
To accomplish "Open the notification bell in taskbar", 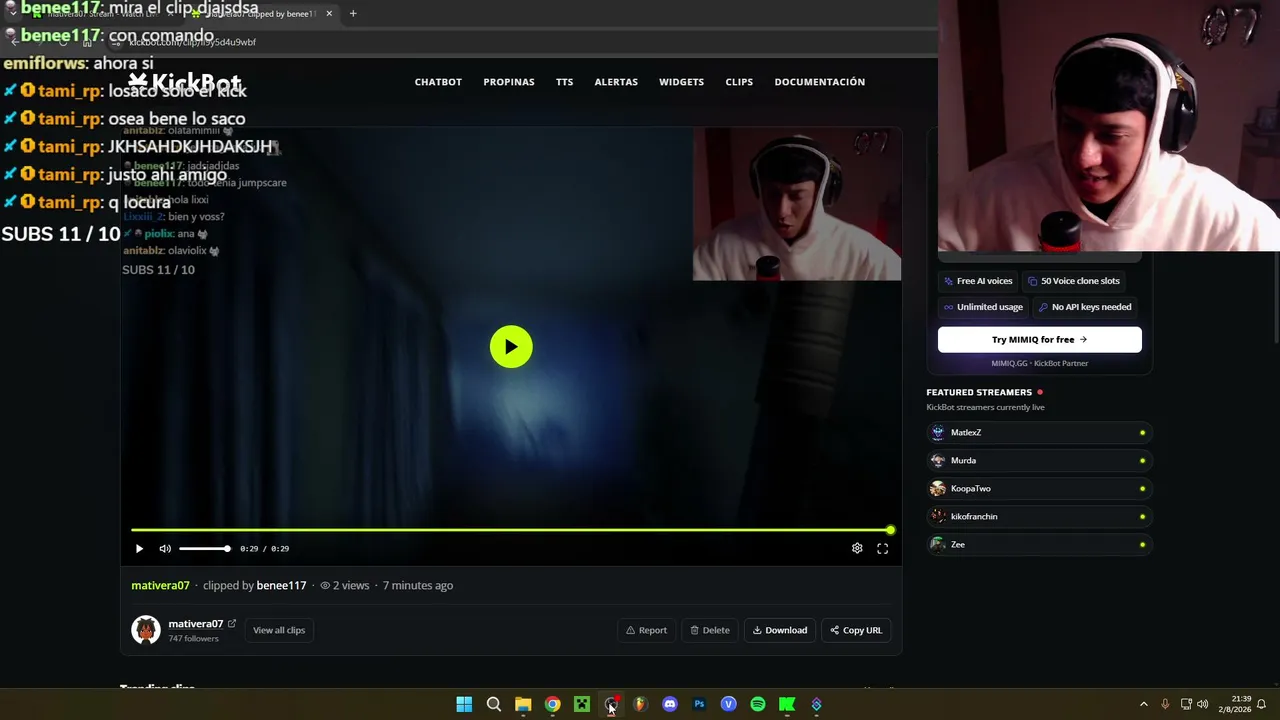I will (1261, 704).
